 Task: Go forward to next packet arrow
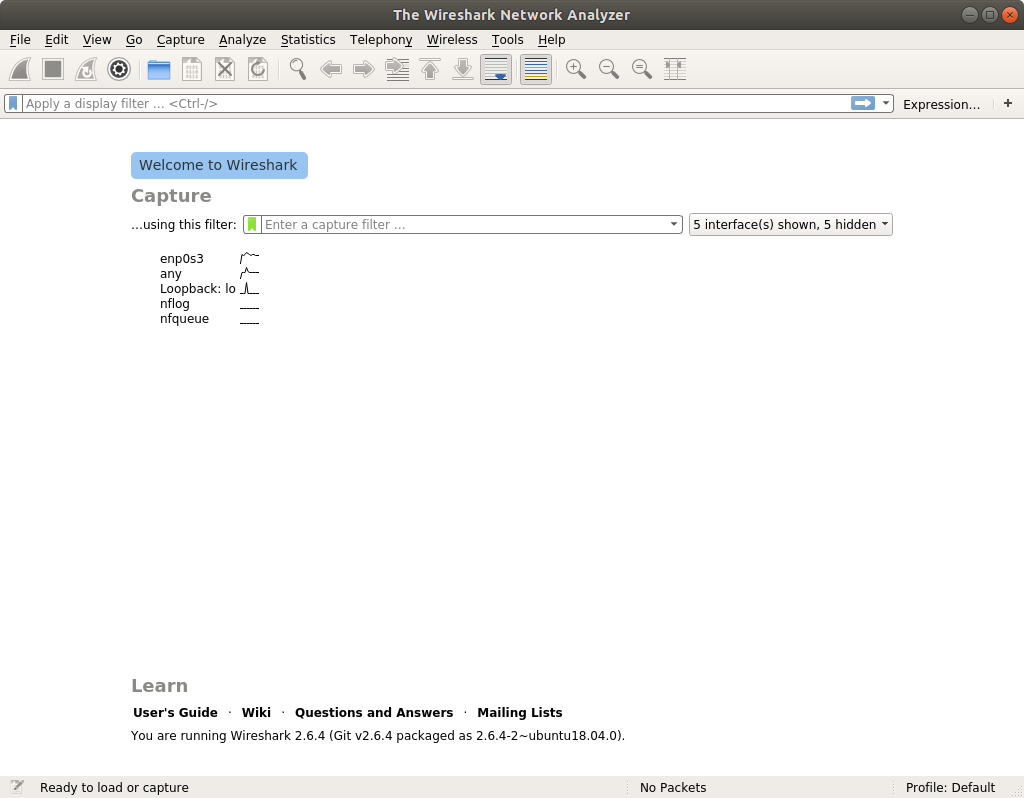click(364, 69)
